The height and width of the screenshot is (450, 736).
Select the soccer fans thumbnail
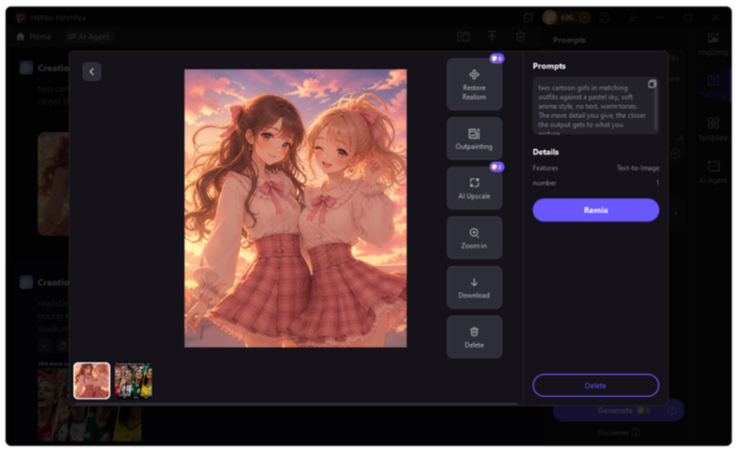coord(133,381)
